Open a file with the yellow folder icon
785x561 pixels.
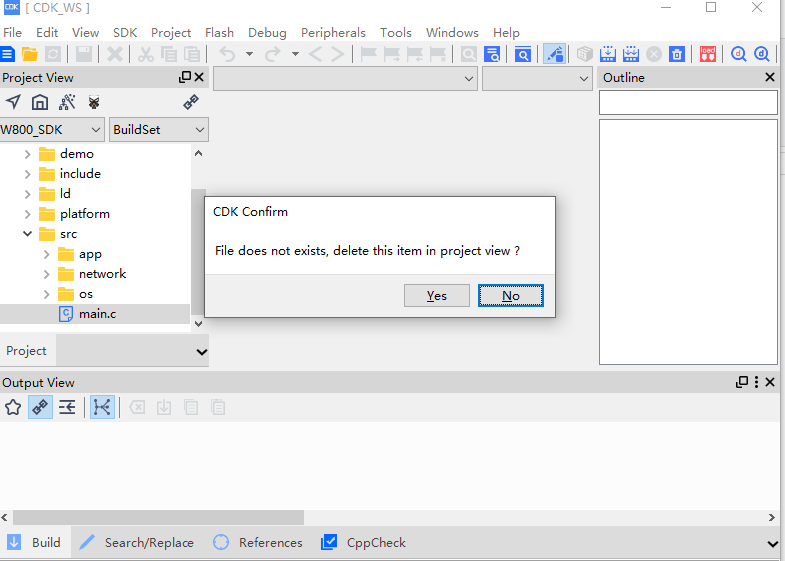pos(30,54)
